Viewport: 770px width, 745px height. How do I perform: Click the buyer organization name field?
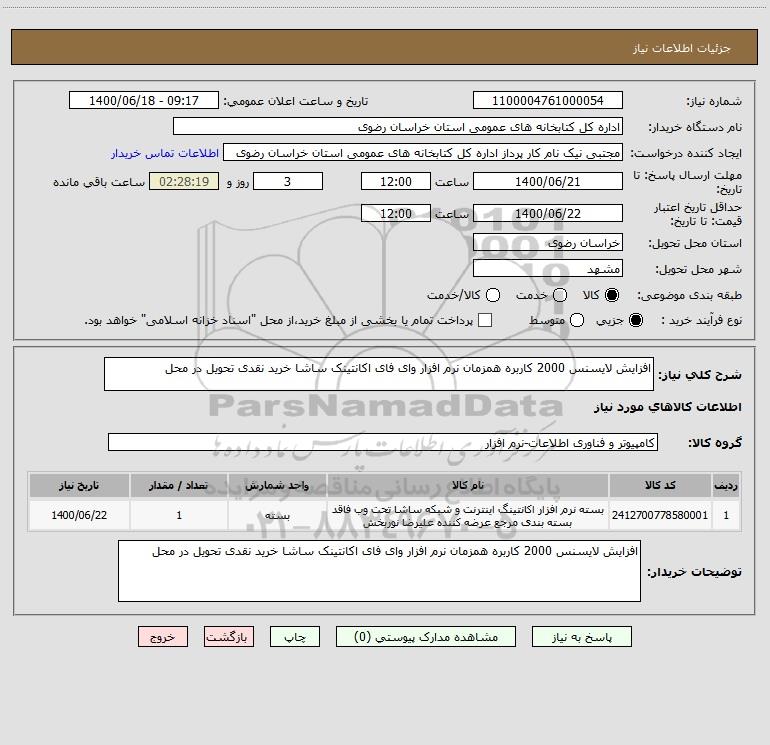coord(398,127)
